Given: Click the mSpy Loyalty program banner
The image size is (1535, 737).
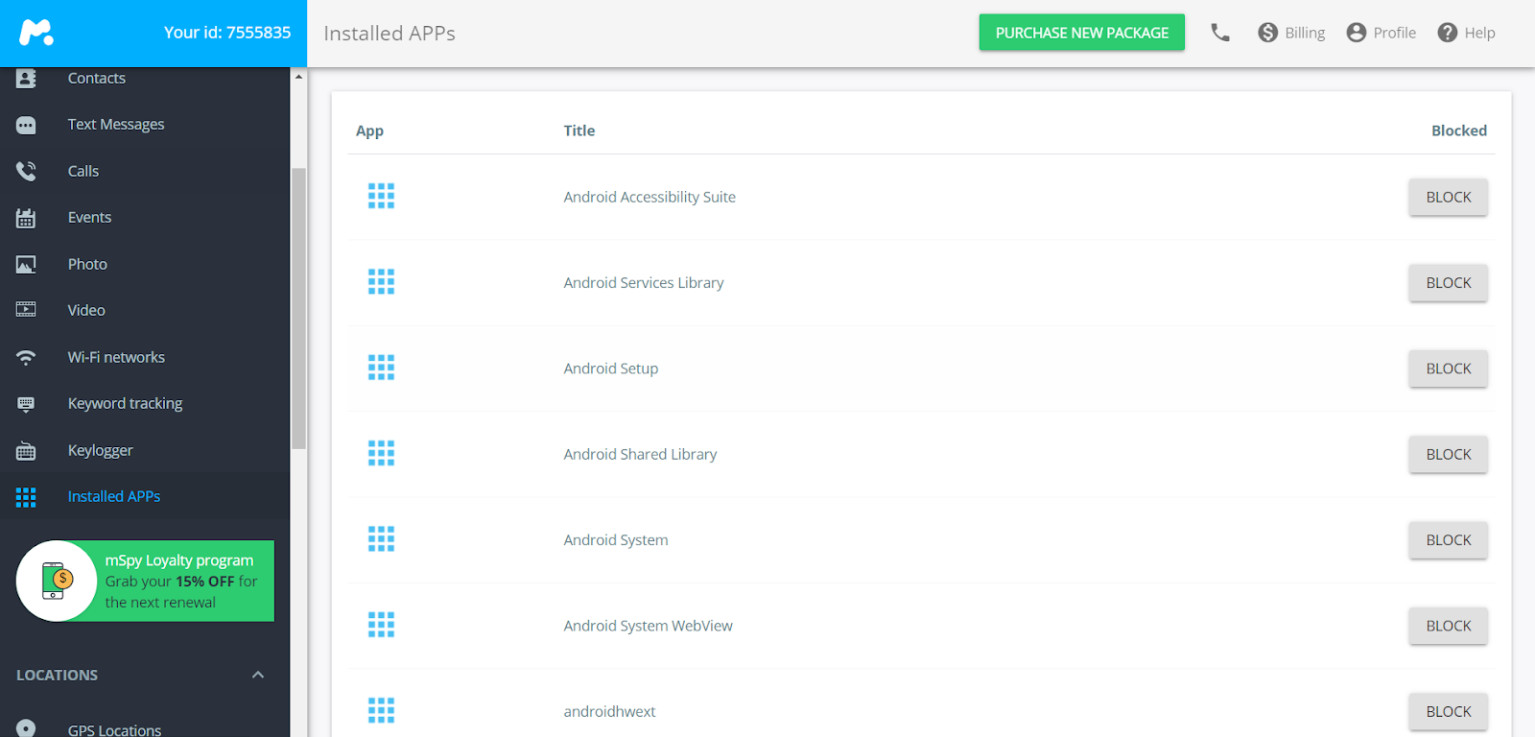Looking at the screenshot, I should coord(145,581).
